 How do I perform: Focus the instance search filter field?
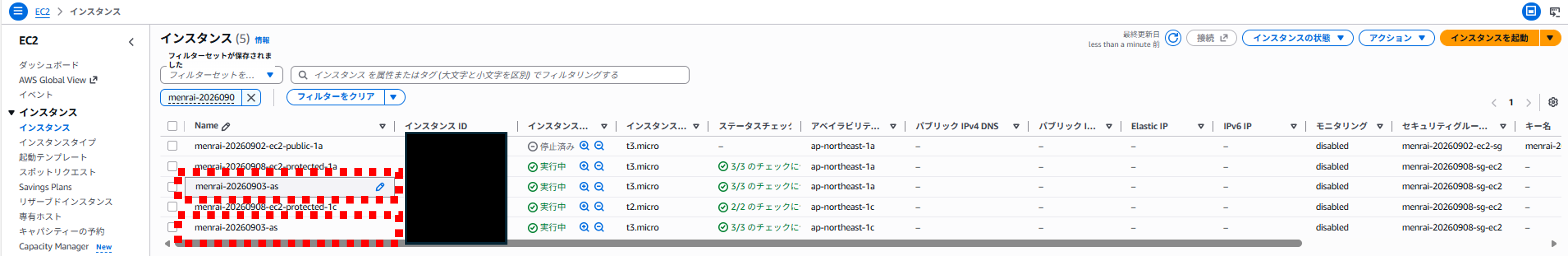coord(490,75)
